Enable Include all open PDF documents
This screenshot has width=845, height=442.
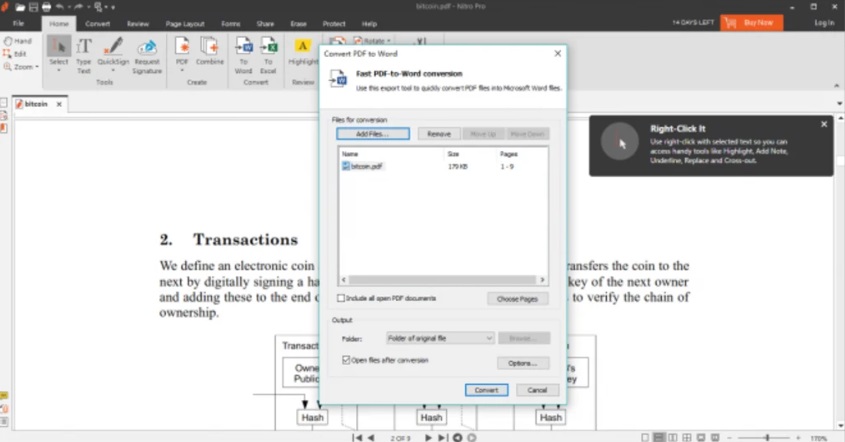[x=342, y=298]
